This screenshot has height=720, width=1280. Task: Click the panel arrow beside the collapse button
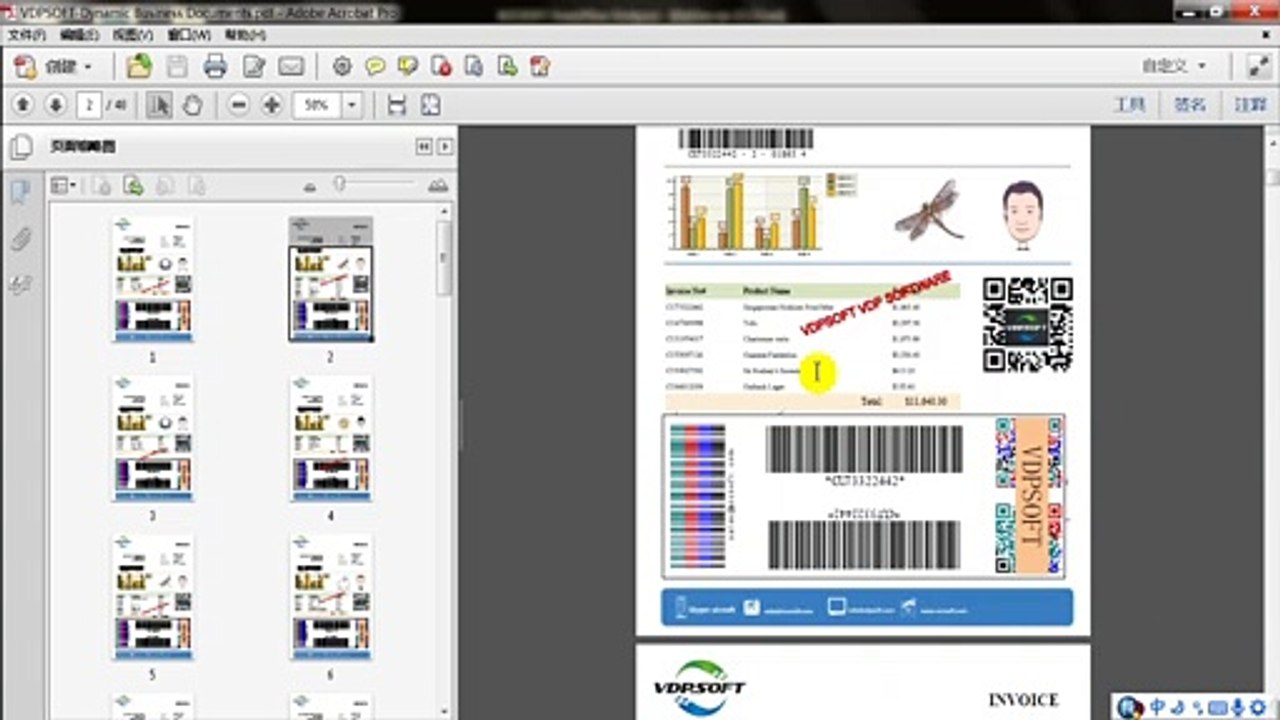click(445, 147)
